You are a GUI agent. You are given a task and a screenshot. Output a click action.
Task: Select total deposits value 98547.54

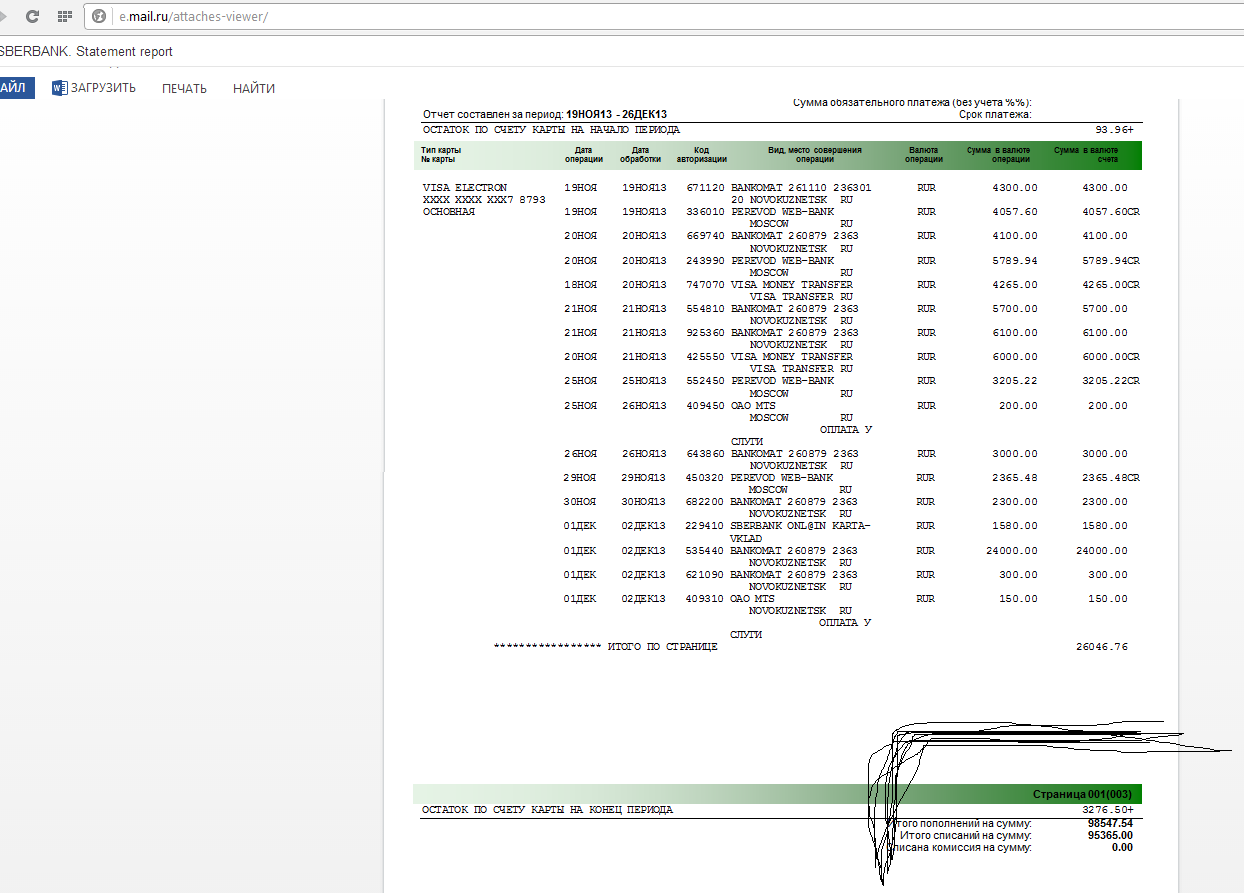click(1110, 823)
